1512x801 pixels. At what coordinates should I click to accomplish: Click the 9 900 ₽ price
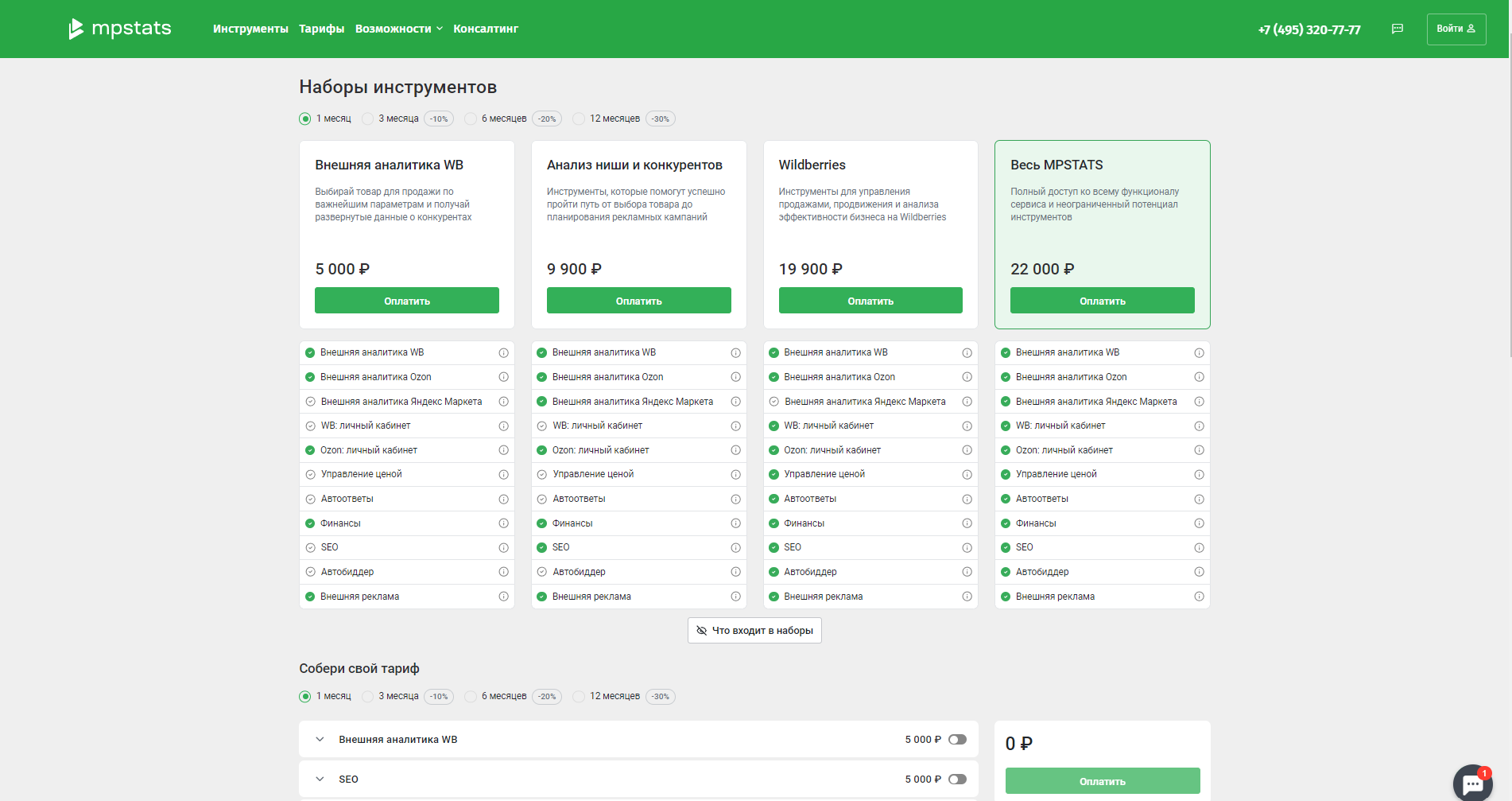pos(574,270)
